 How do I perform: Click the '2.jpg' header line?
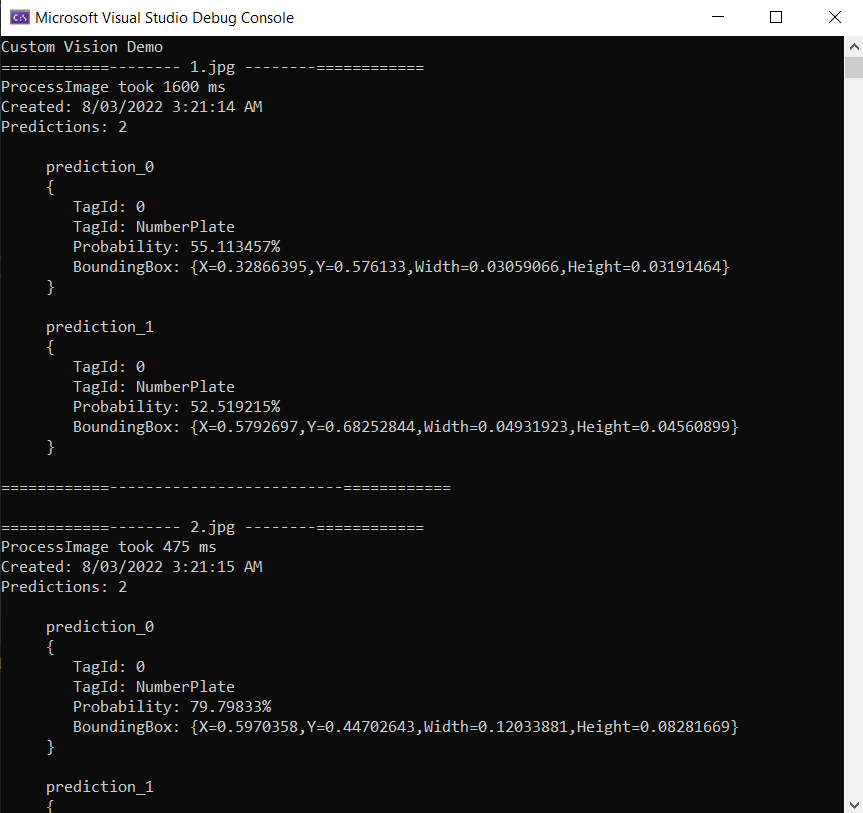[212, 527]
